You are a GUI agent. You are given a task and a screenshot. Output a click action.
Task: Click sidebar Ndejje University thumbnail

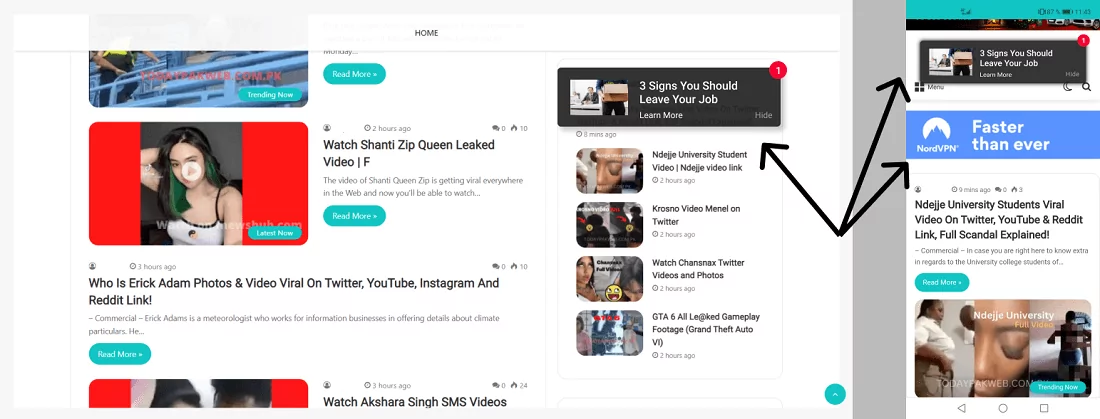610,171
